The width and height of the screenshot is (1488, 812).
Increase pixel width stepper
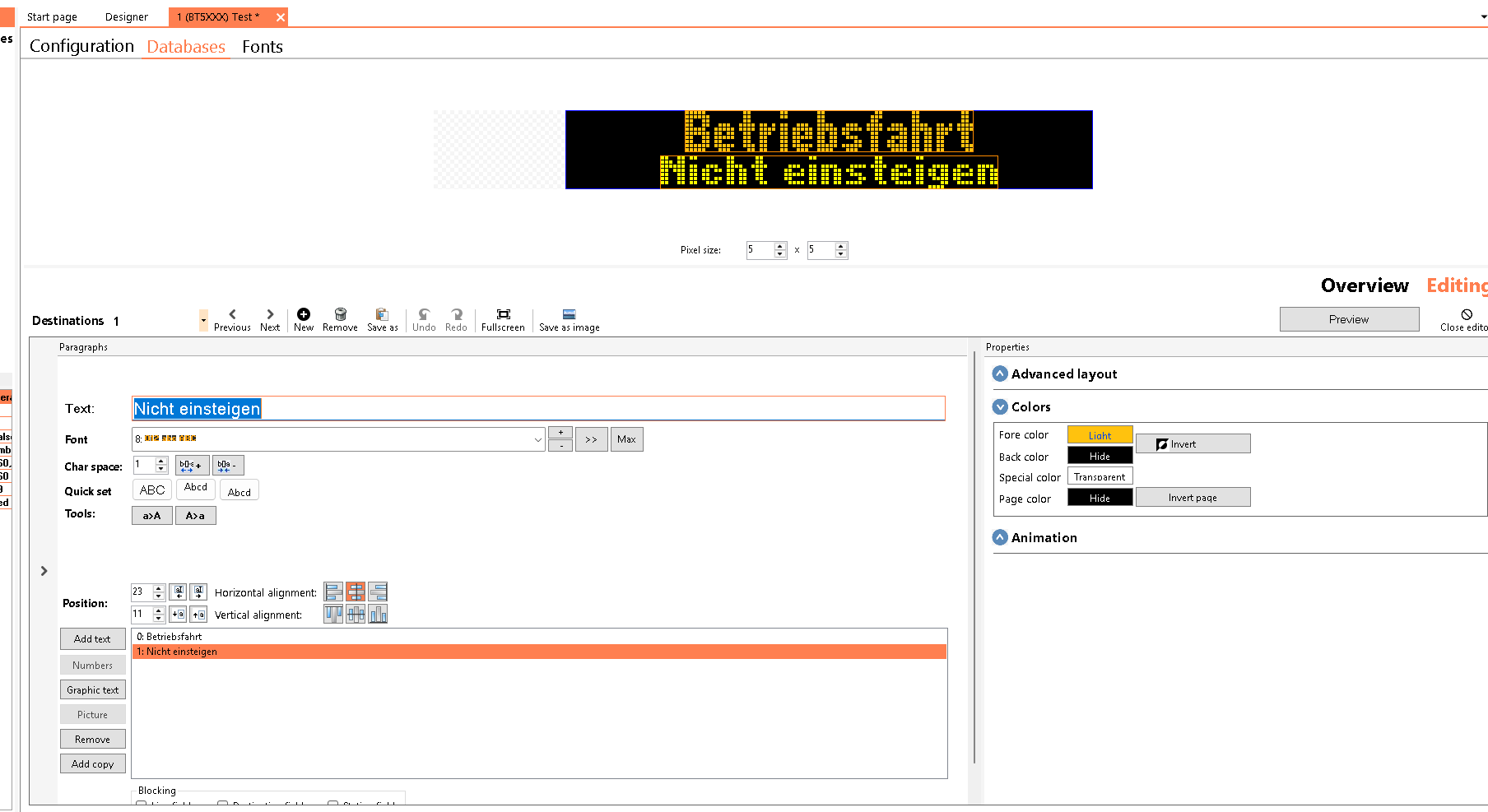click(780, 246)
